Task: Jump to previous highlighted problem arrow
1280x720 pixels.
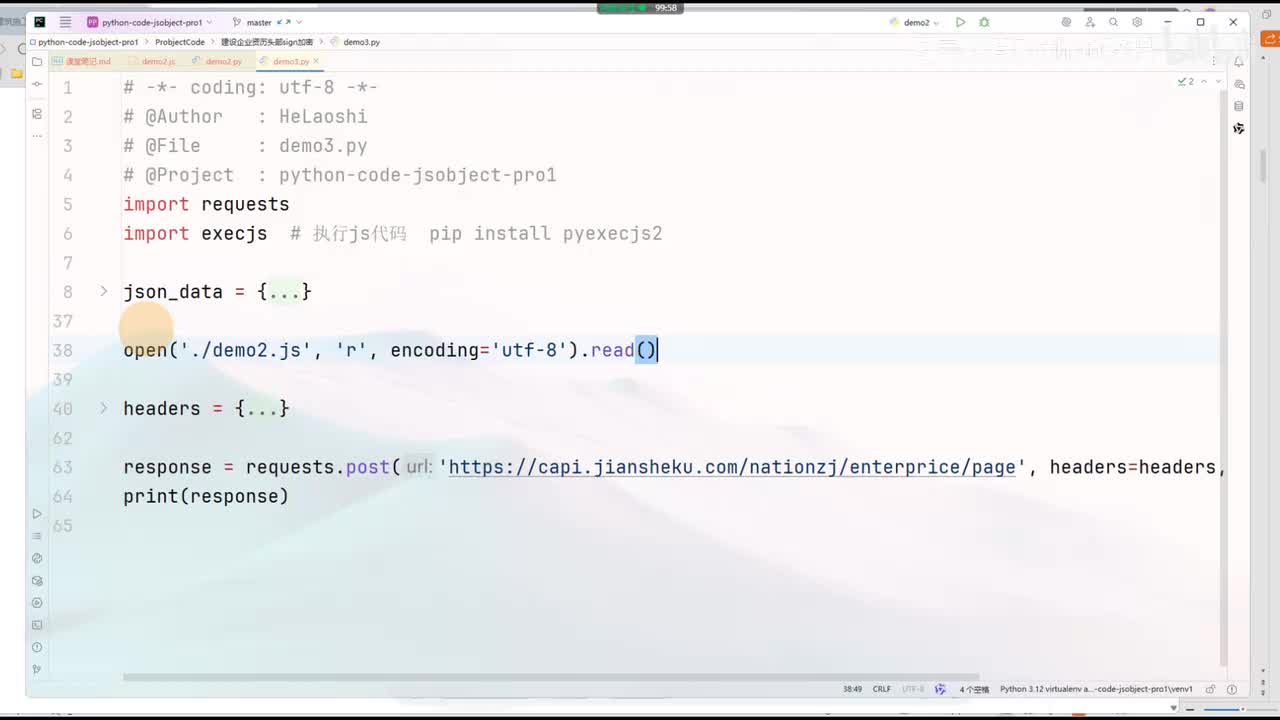Action: pos(1204,82)
